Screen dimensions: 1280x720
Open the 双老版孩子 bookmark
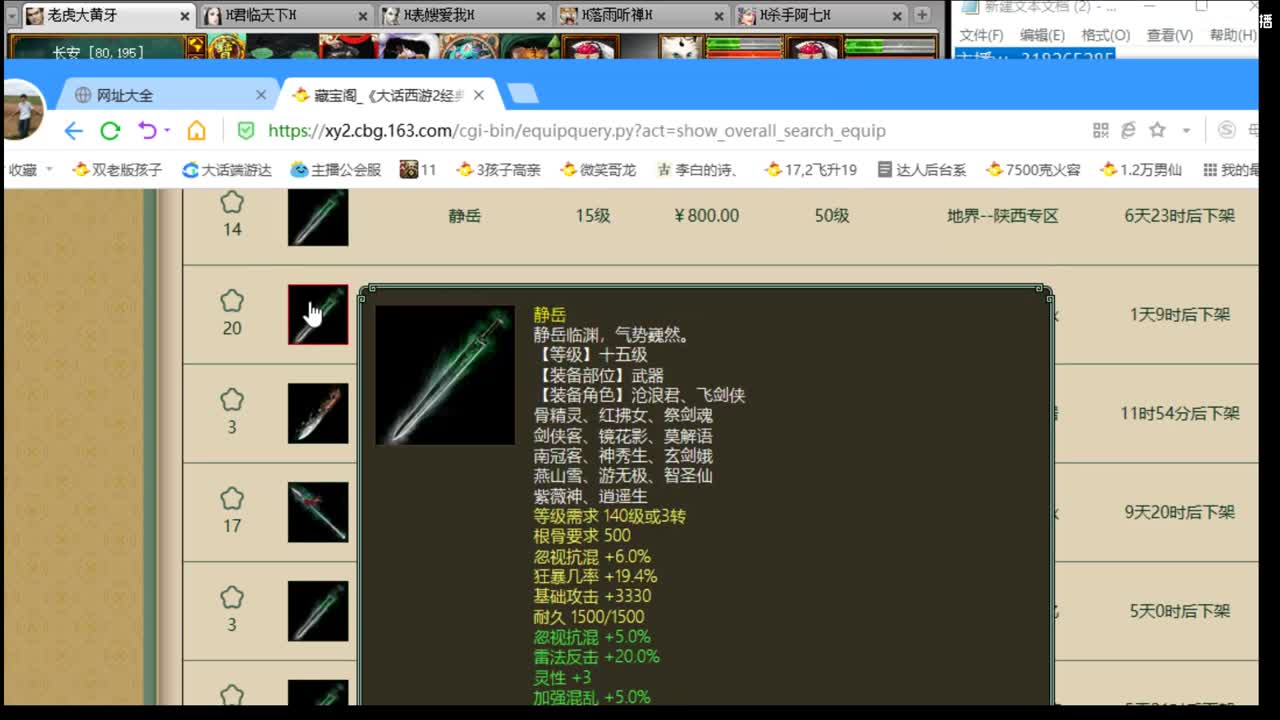[x=117, y=170]
